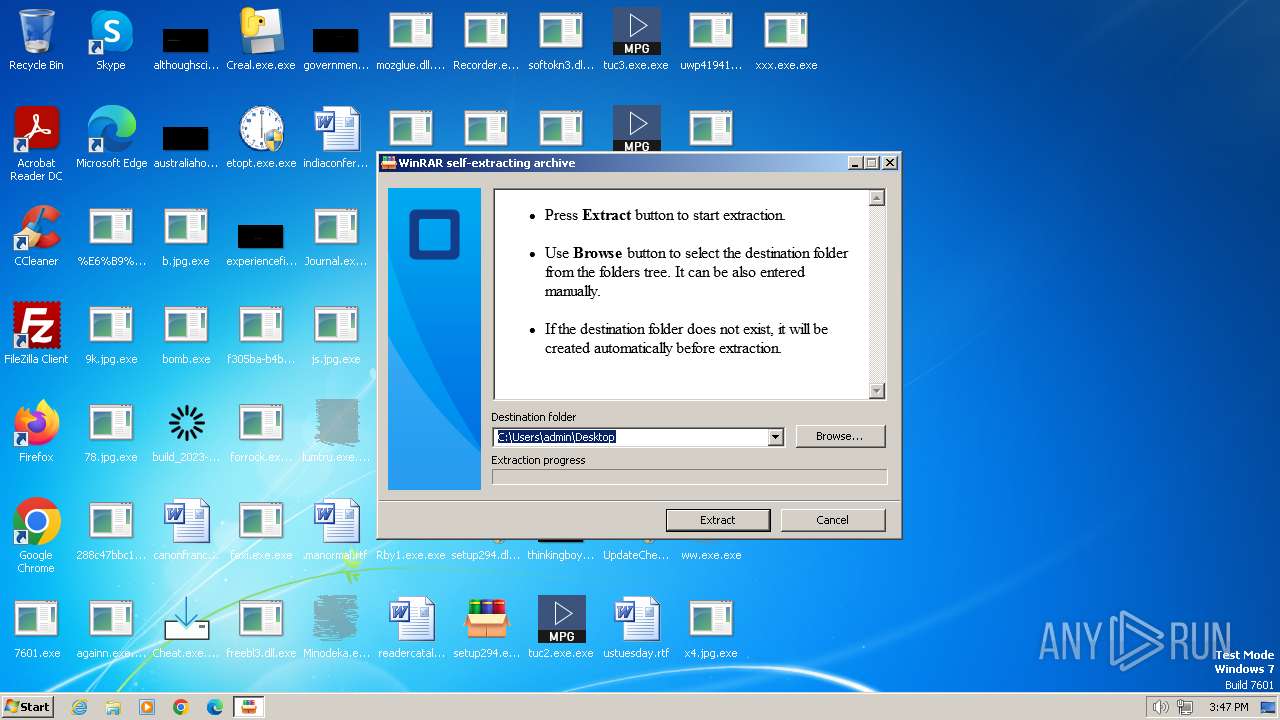
Task: Expand the Destination folder dropdown
Action: click(775, 437)
